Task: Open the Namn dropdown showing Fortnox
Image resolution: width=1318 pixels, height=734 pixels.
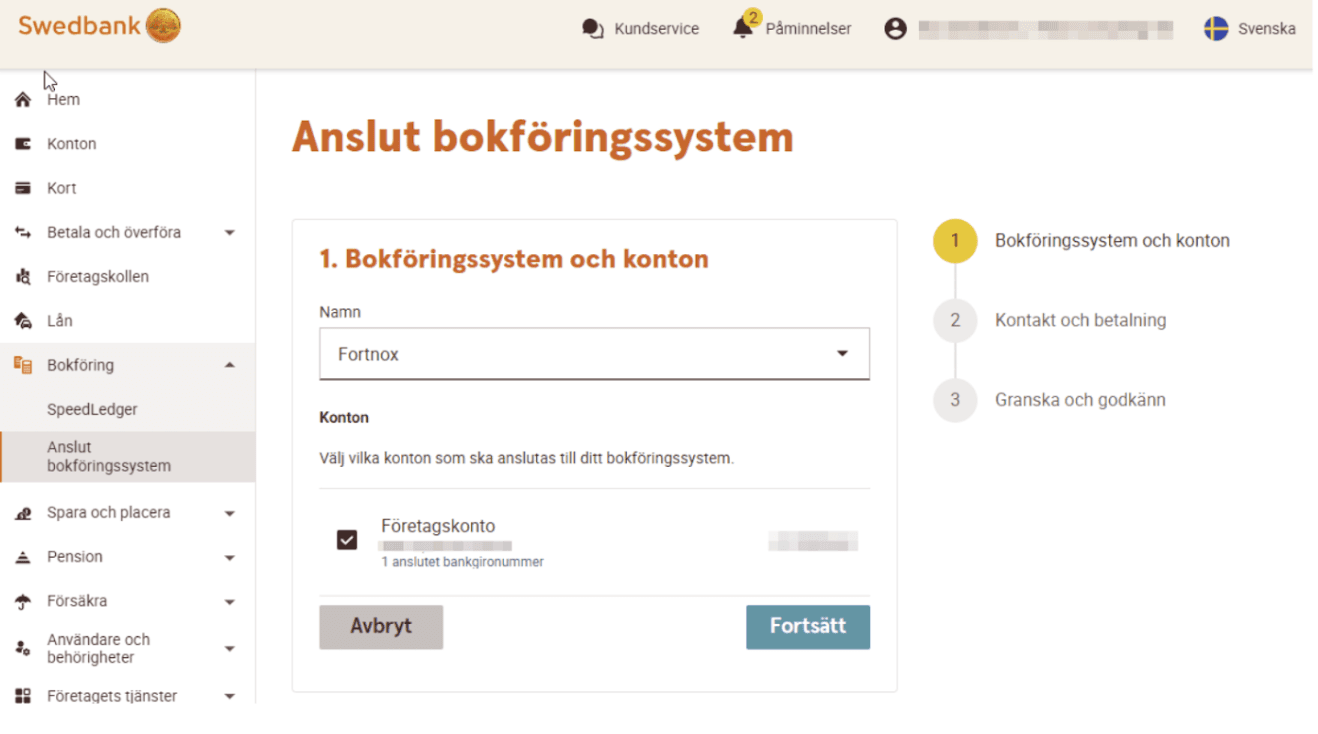Action: 594,354
